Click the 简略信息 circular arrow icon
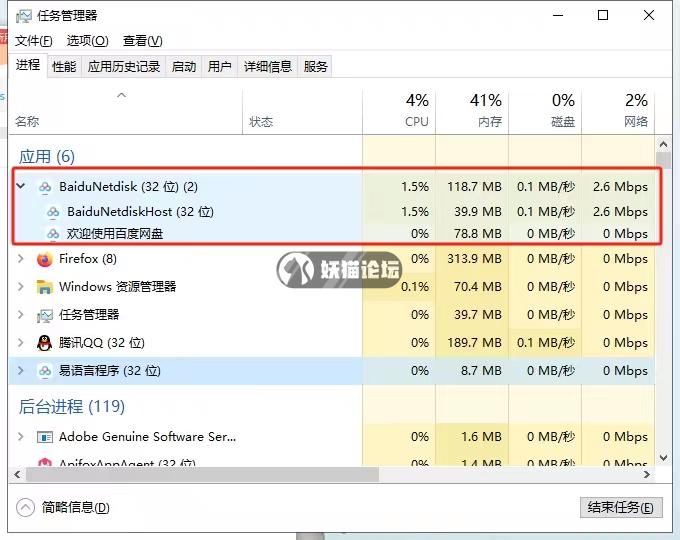The height and width of the screenshot is (540, 680). (x=25, y=507)
